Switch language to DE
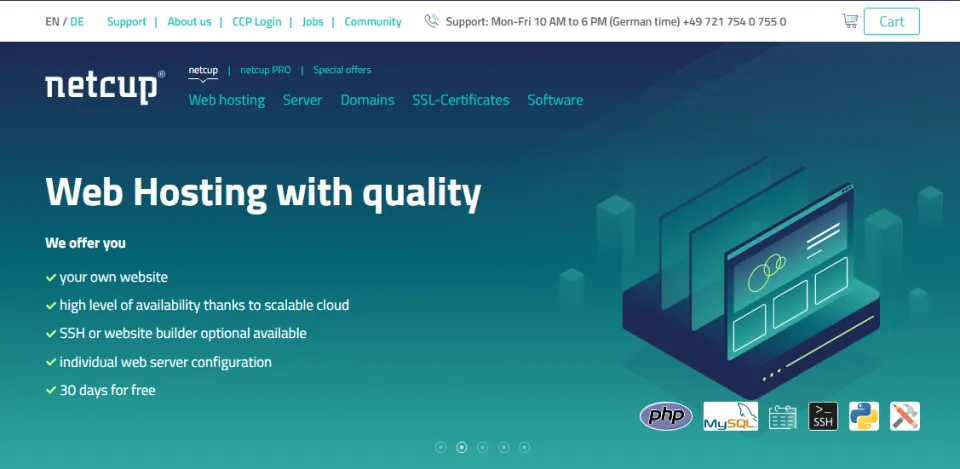Viewport: 960px width, 469px height. click(x=77, y=21)
